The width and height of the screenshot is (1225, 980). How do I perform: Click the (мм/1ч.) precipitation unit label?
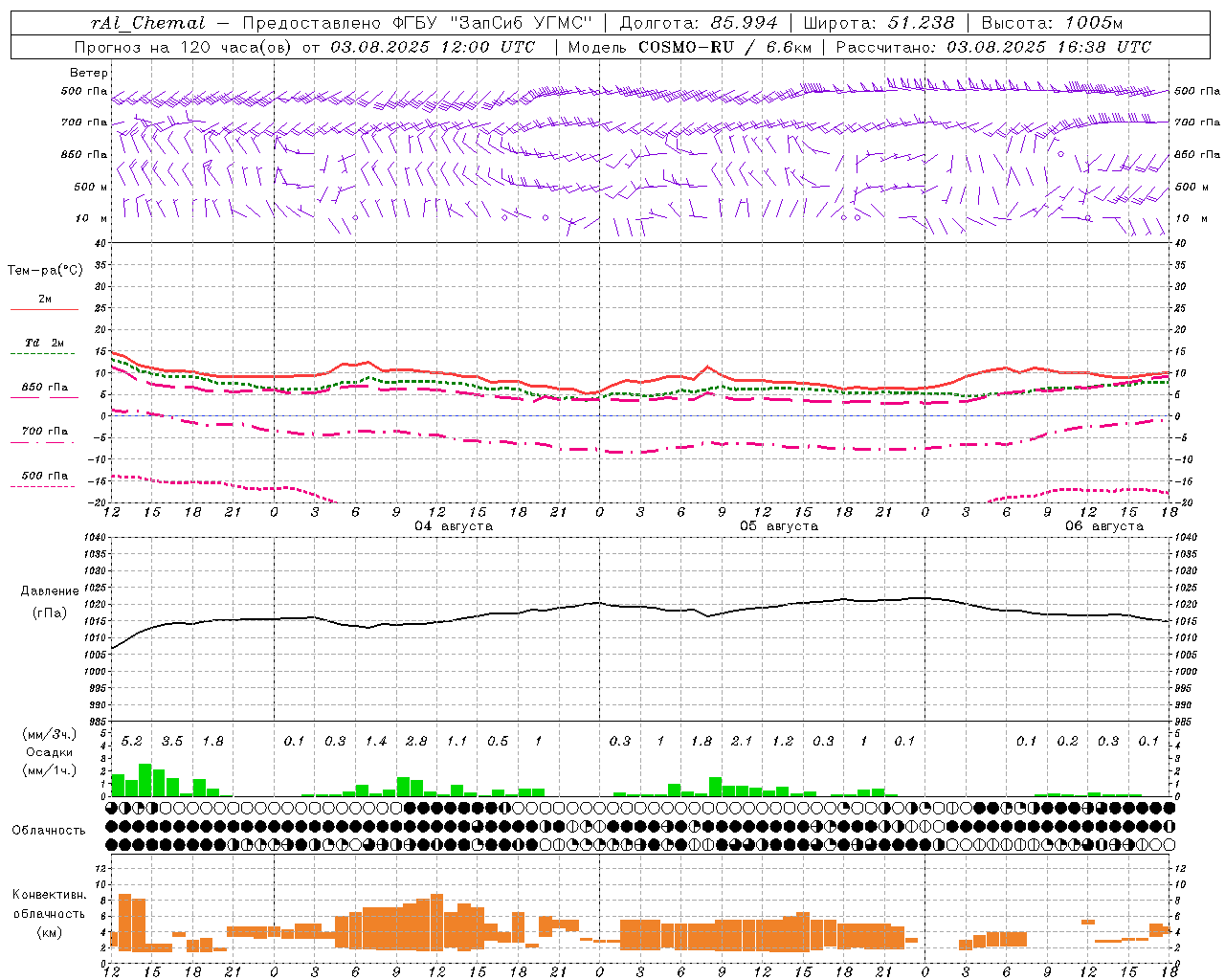pos(48,770)
